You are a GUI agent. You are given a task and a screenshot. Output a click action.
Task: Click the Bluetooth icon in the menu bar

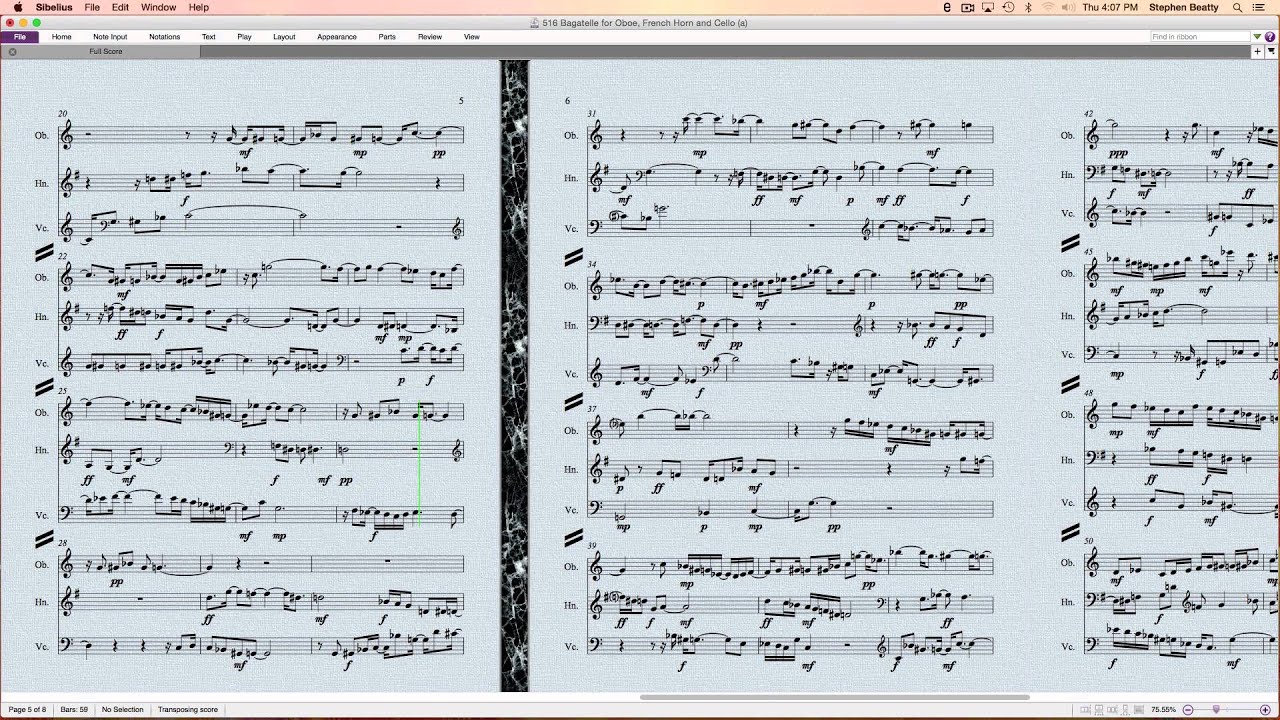(1028, 8)
